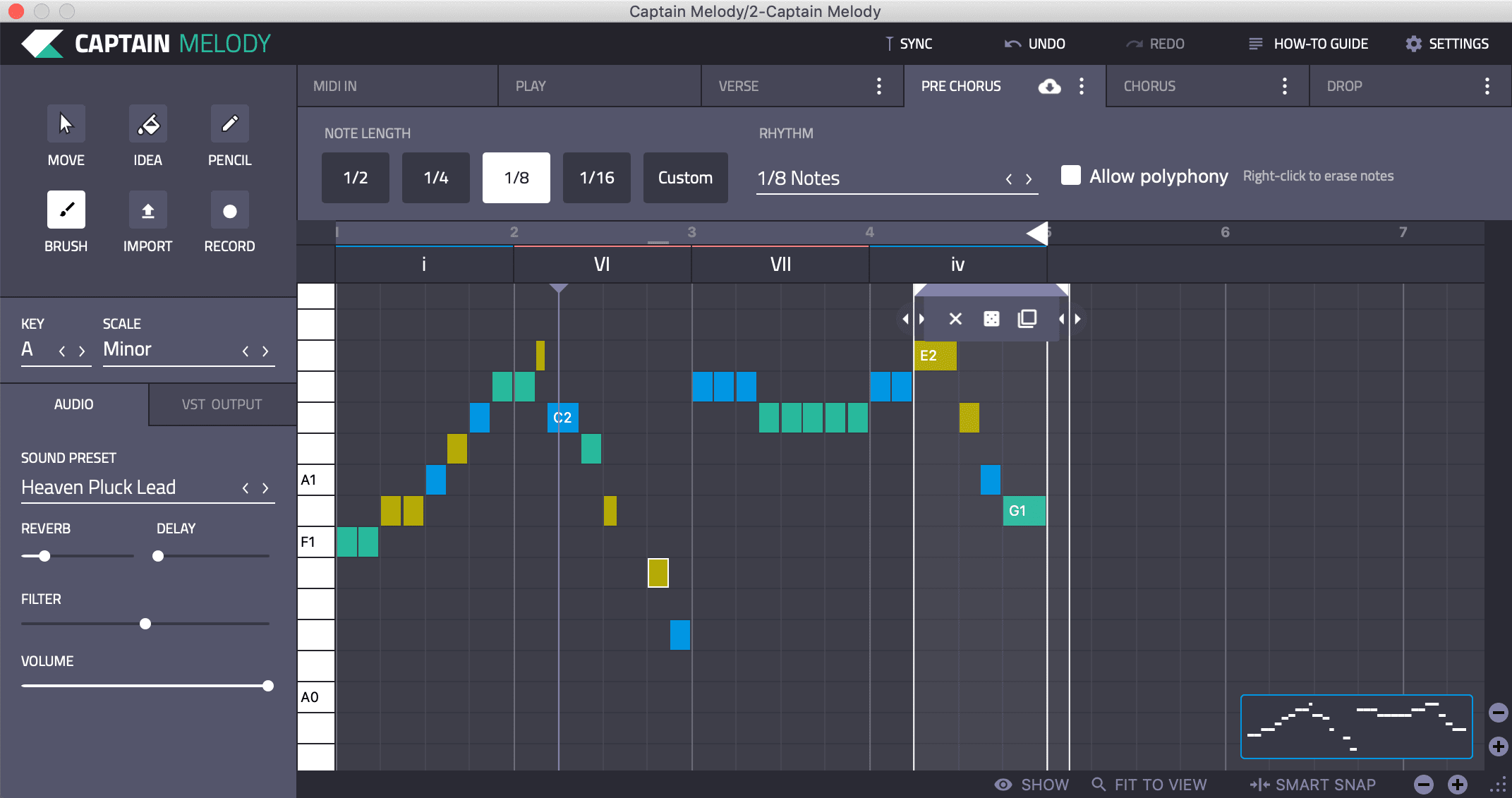This screenshot has width=1512, height=798.
Task: Delete selection with the X icon
Action: pos(955,319)
